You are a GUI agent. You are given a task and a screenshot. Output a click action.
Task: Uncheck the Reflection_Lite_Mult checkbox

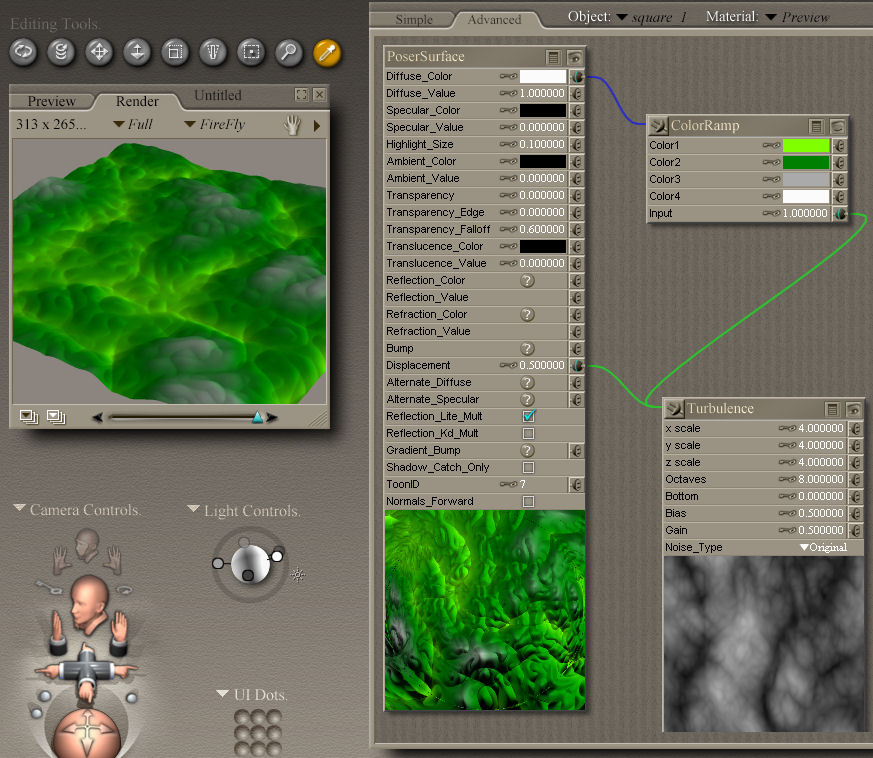pos(529,416)
